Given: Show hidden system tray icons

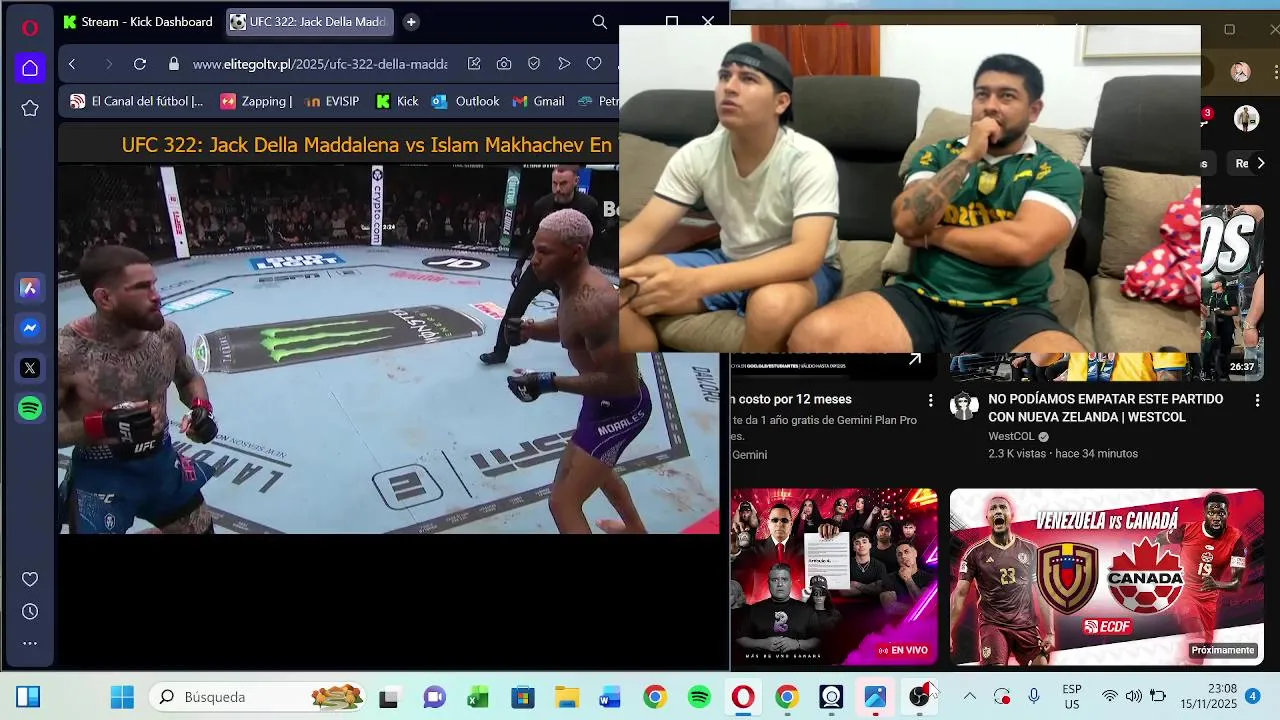Looking at the screenshot, I should pos(970,697).
